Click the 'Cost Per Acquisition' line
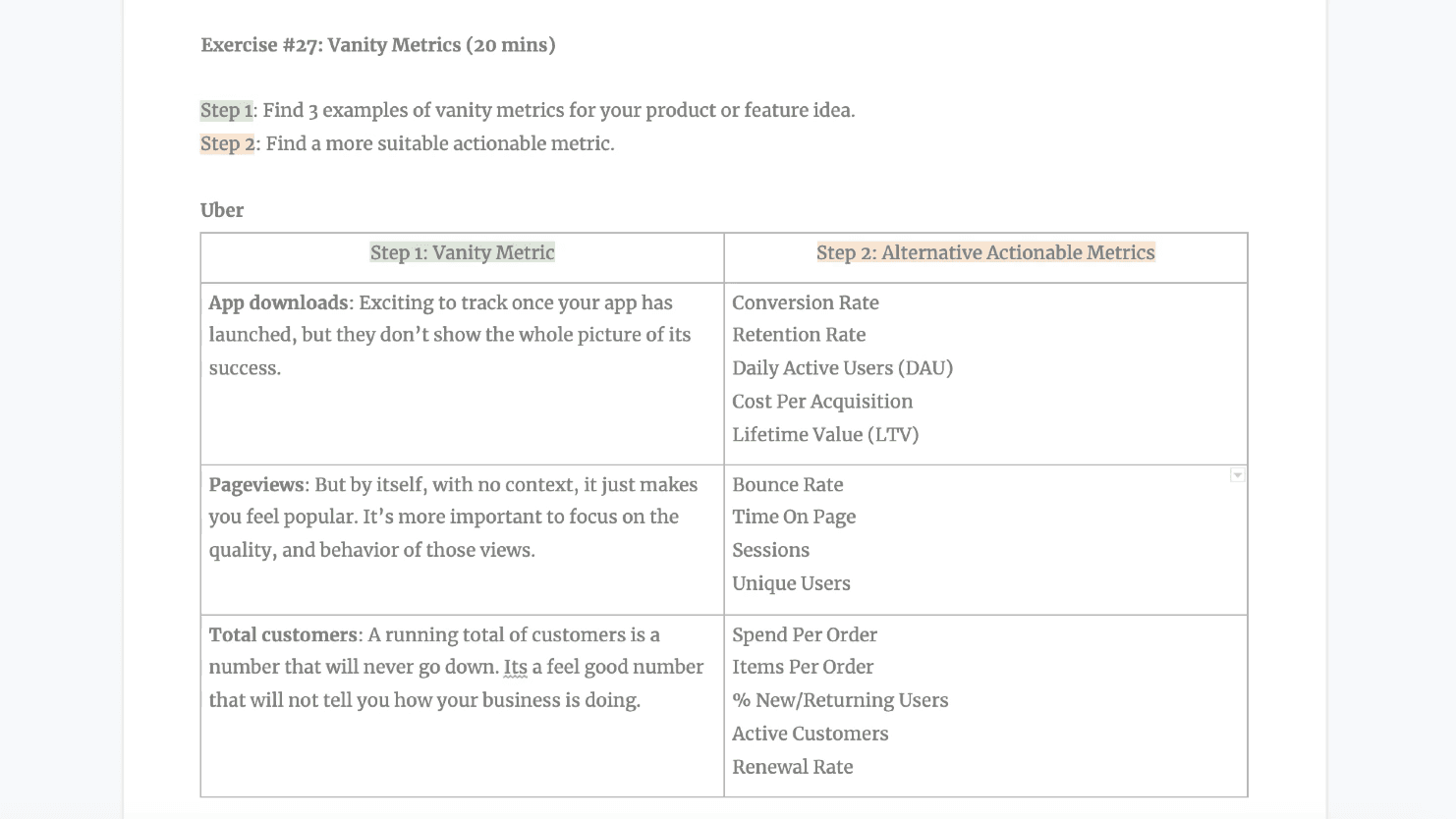Image resolution: width=1456 pixels, height=819 pixels. tap(821, 401)
